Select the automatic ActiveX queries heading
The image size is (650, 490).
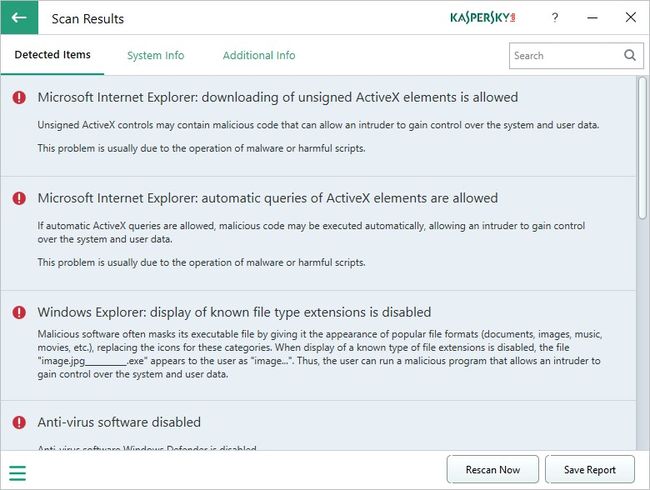[x=267, y=198]
